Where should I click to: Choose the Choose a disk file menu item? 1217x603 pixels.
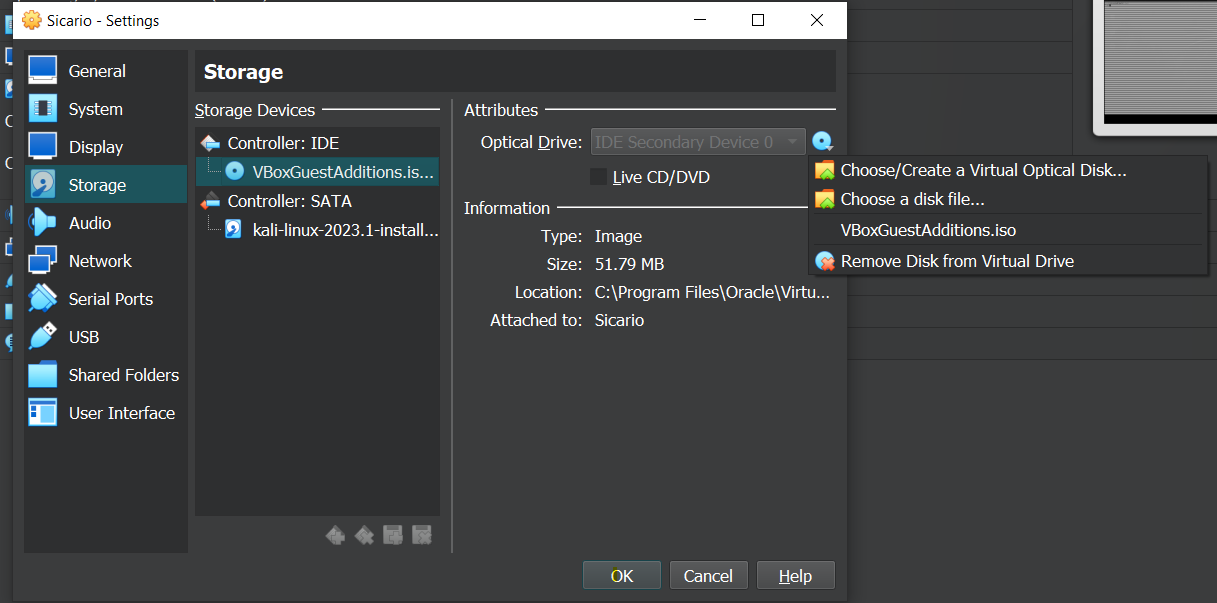click(1007, 199)
